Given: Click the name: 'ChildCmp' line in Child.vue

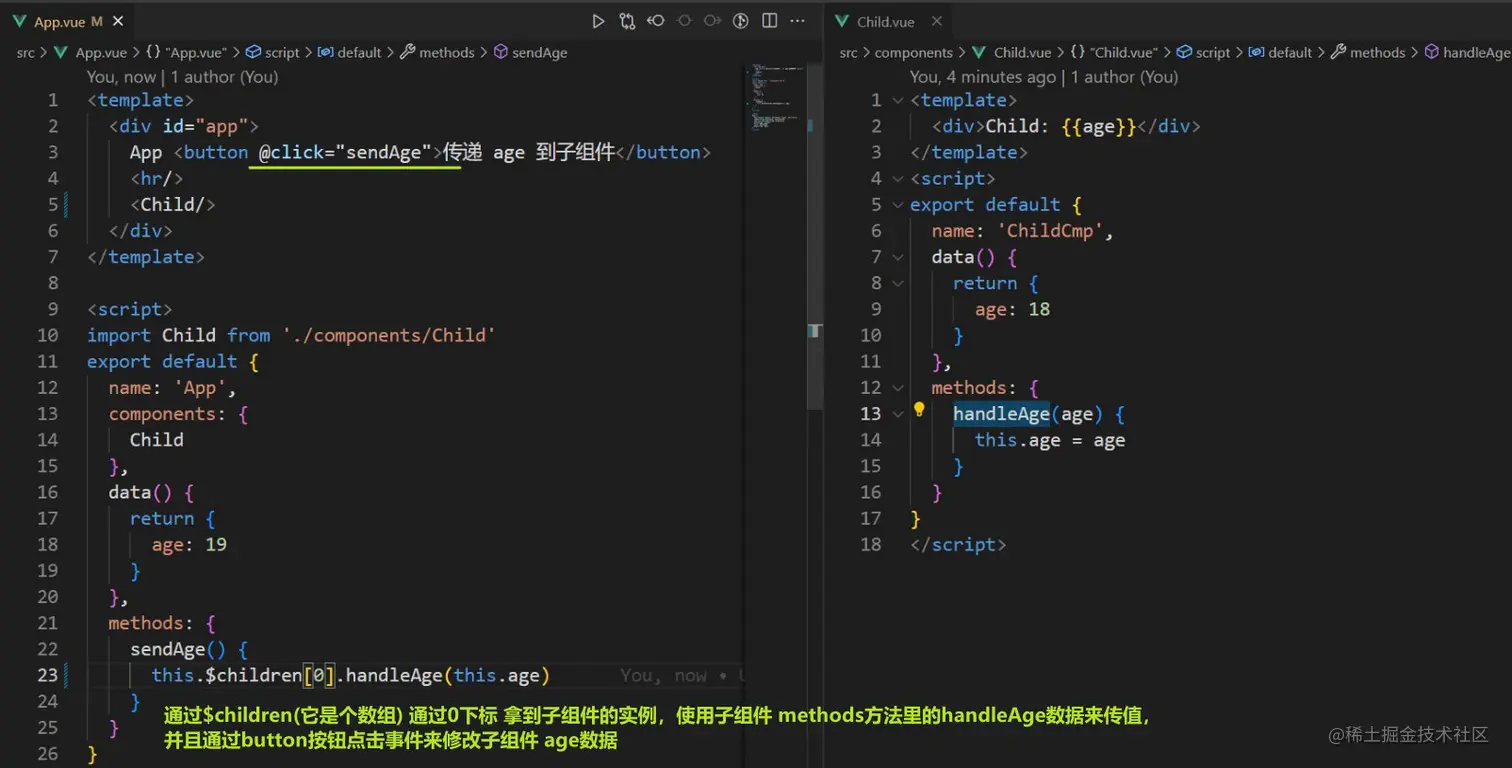Looking at the screenshot, I should [x=1023, y=230].
